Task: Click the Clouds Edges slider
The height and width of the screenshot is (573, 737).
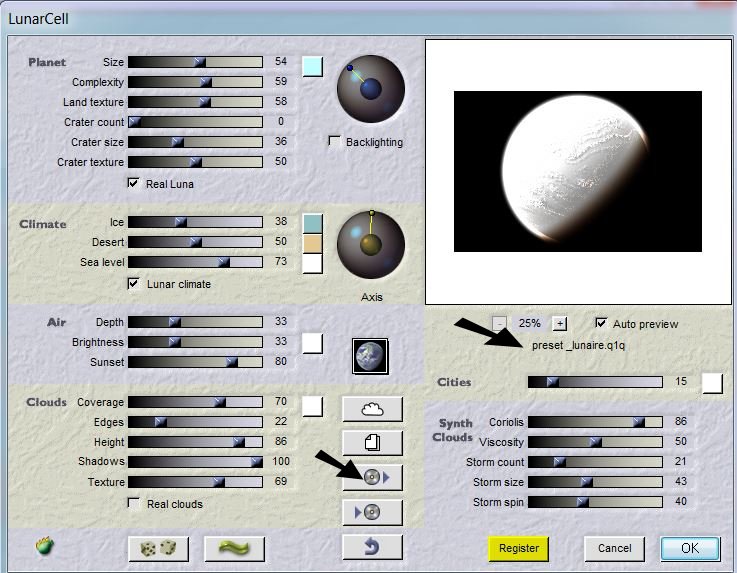Action: tap(196, 422)
